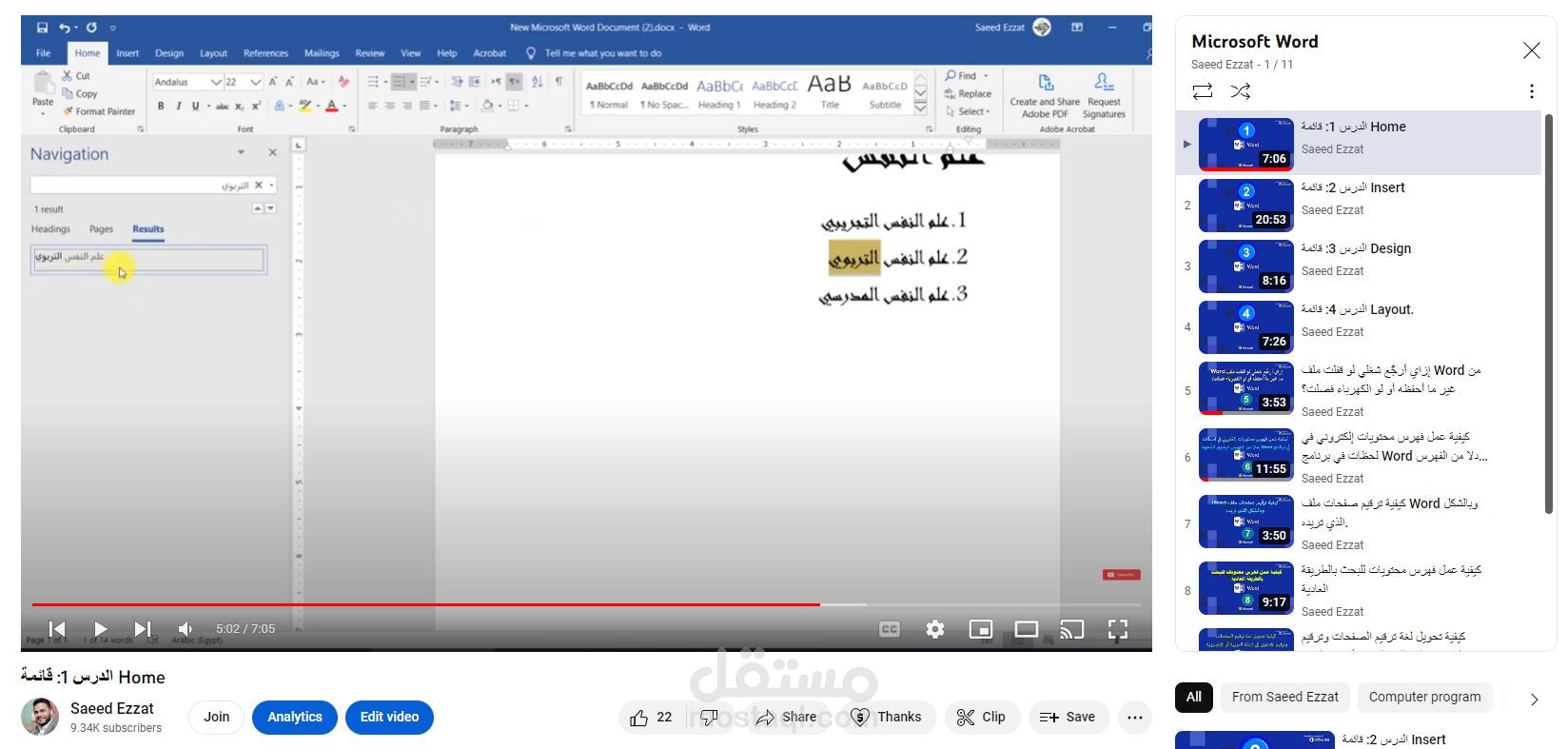Open the 3:50 playlist video
Viewport: 1568px width, 749px height.
[x=1359, y=522]
